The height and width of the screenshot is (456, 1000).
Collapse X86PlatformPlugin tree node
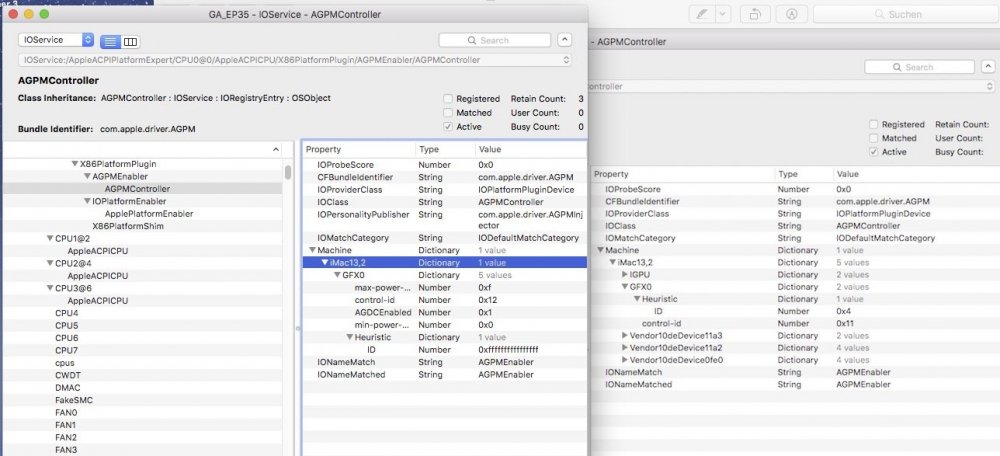[x=75, y=164]
